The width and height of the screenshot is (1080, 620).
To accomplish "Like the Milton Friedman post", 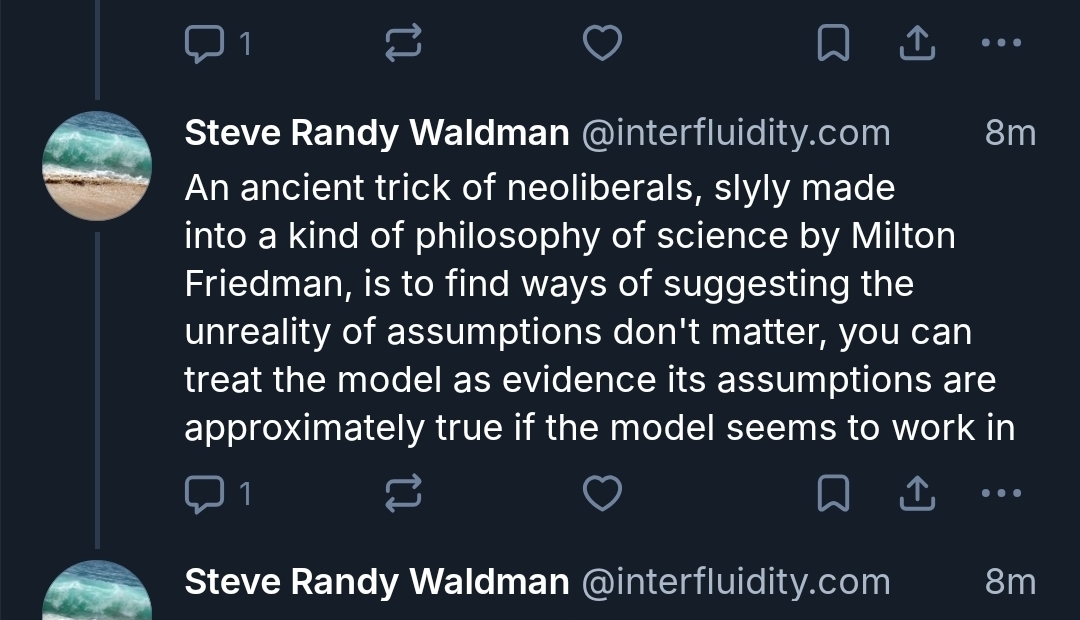I will [602, 492].
